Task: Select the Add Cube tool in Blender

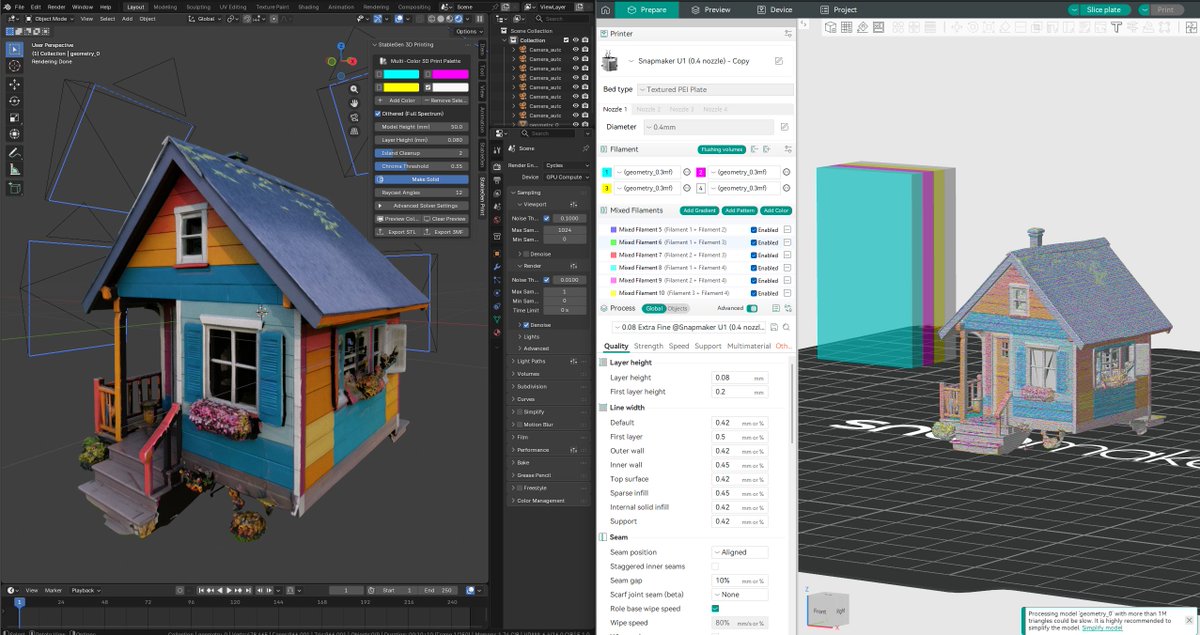Action: 15,188
